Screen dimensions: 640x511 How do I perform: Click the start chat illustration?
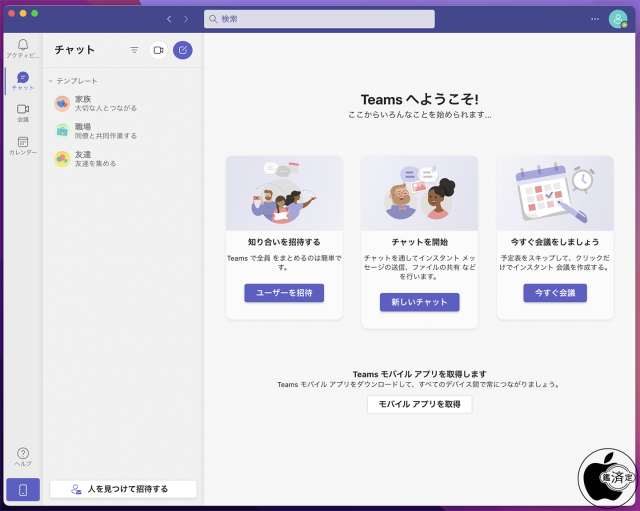[420, 193]
